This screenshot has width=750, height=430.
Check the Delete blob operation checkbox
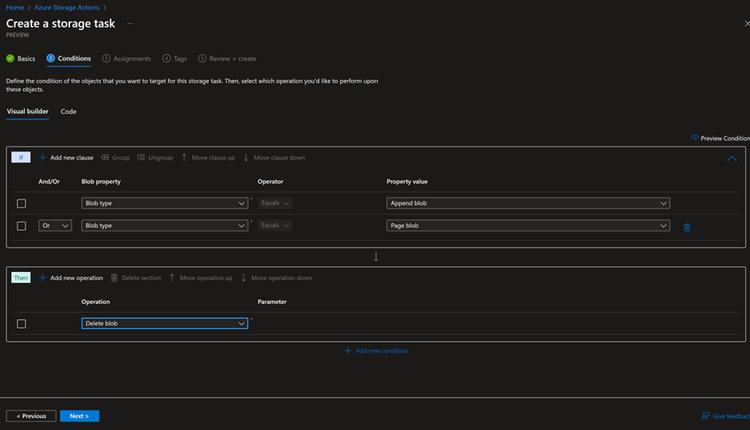click(21, 323)
